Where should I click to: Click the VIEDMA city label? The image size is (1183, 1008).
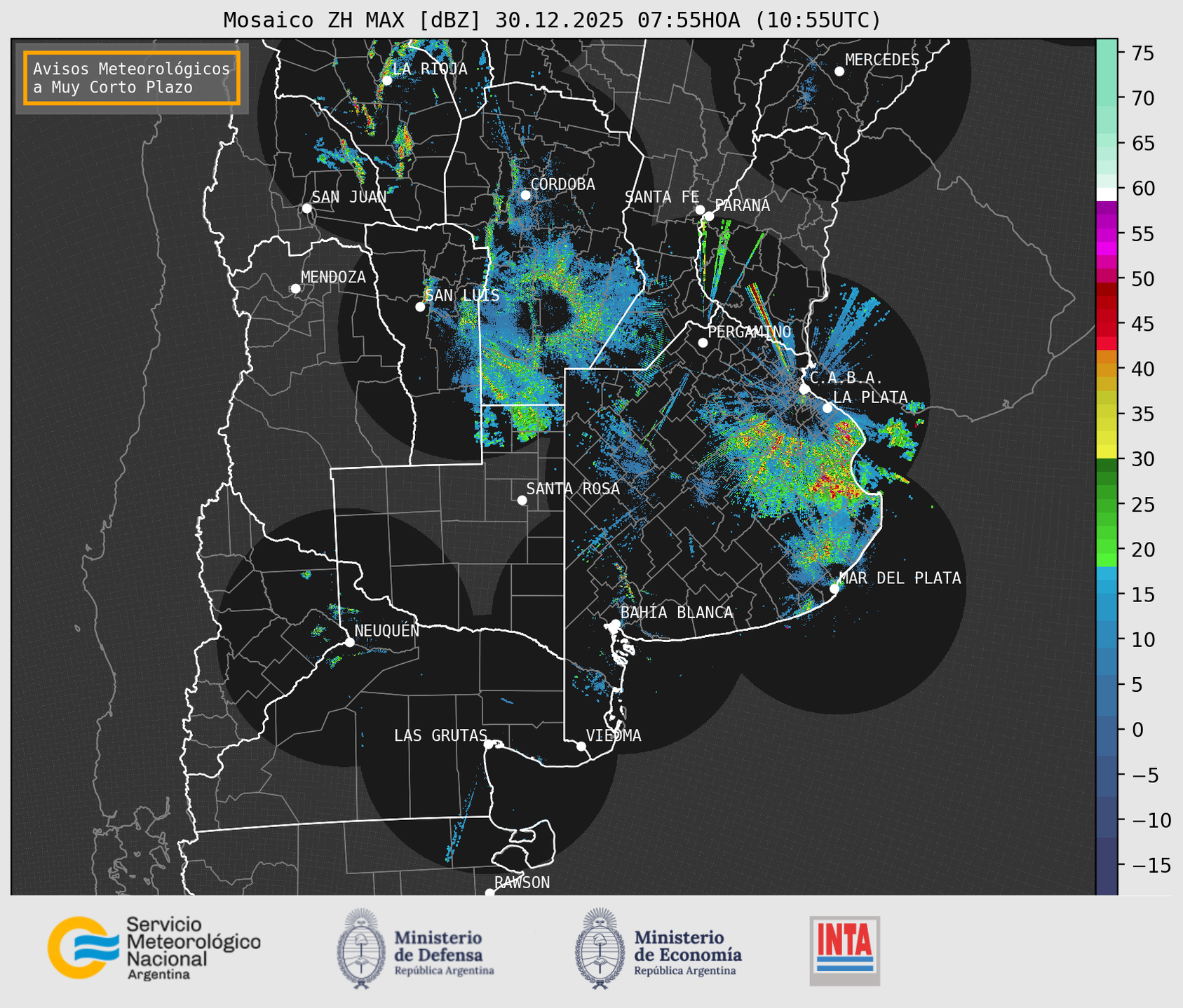[x=614, y=735]
